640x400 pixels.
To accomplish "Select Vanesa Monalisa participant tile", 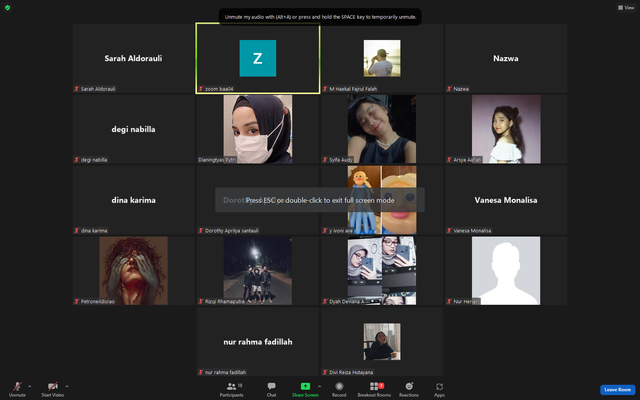I will 506,200.
